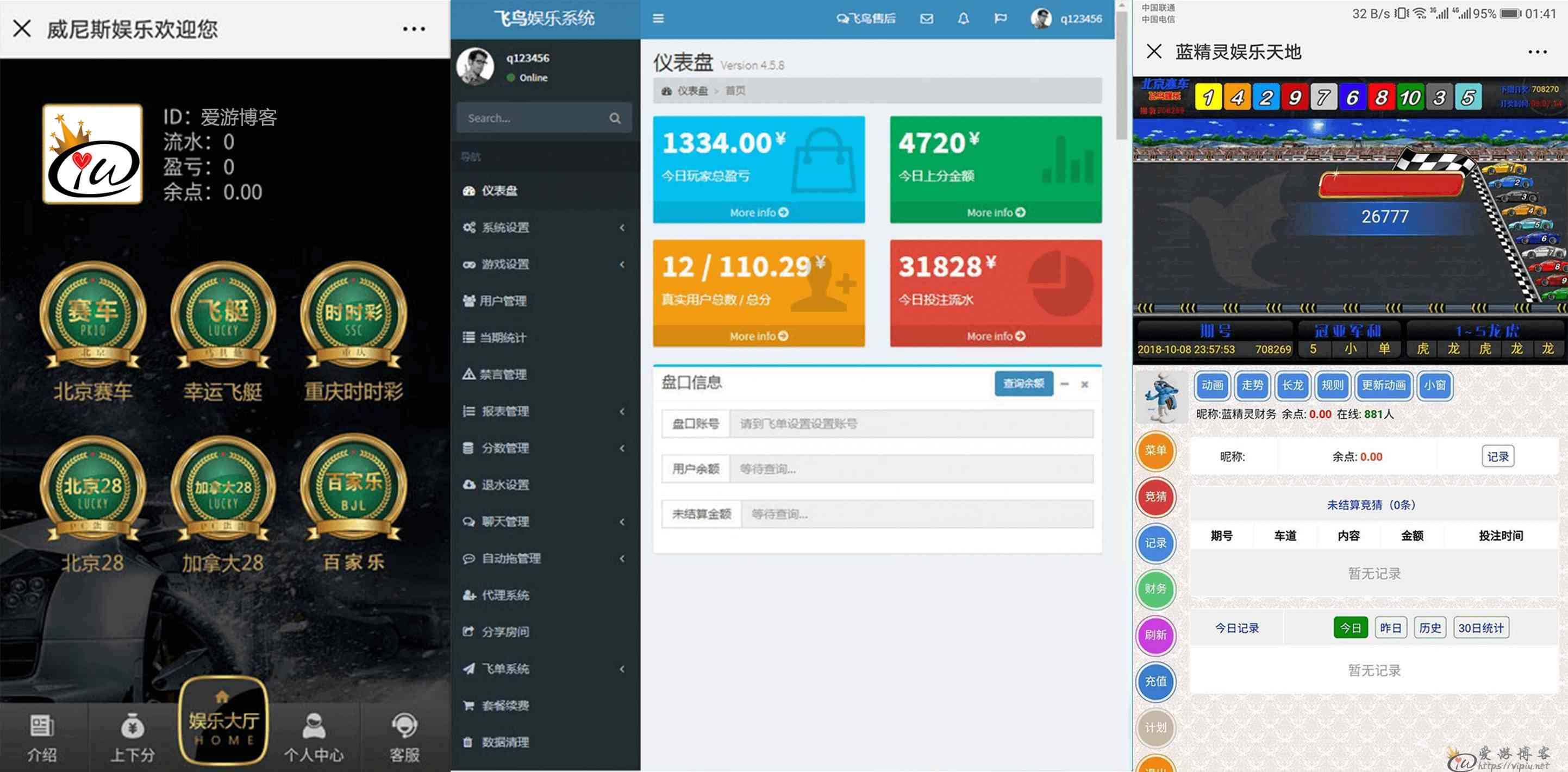The width and height of the screenshot is (1568, 772).
Task: Open the q123456 user menu in header
Action: click(x=1066, y=19)
